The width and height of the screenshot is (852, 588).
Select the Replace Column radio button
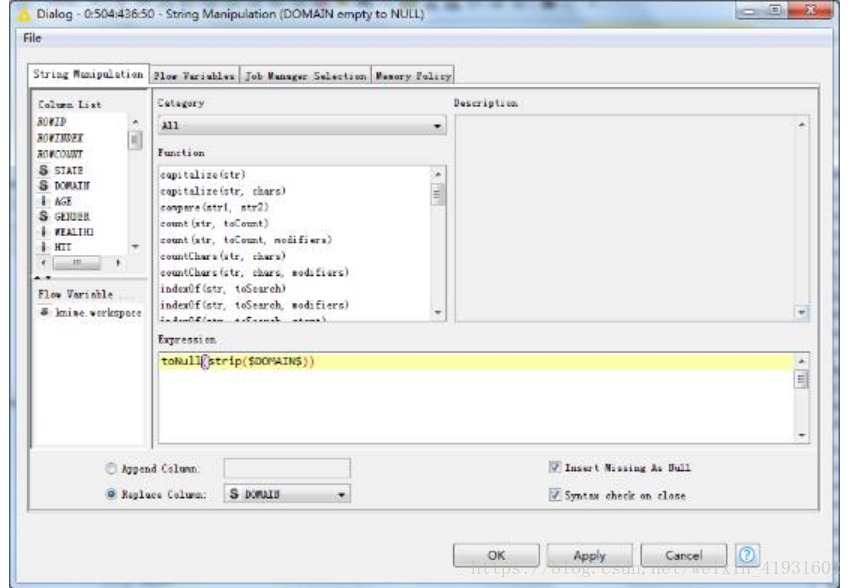(x=111, y=493)
